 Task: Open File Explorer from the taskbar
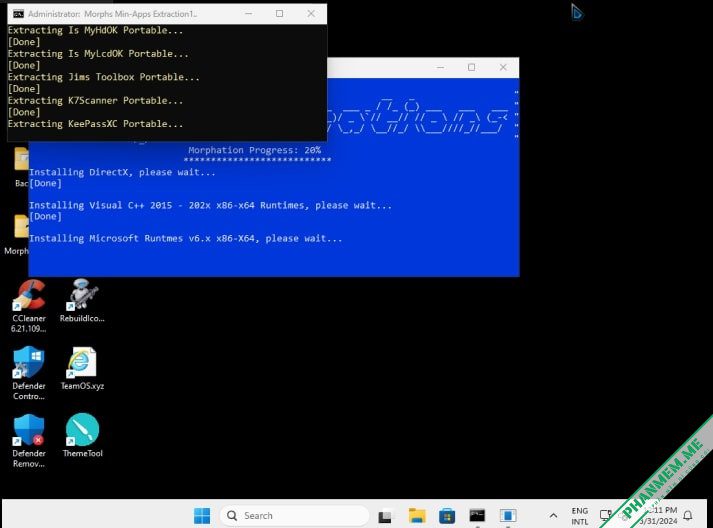(x=417, y=516)
